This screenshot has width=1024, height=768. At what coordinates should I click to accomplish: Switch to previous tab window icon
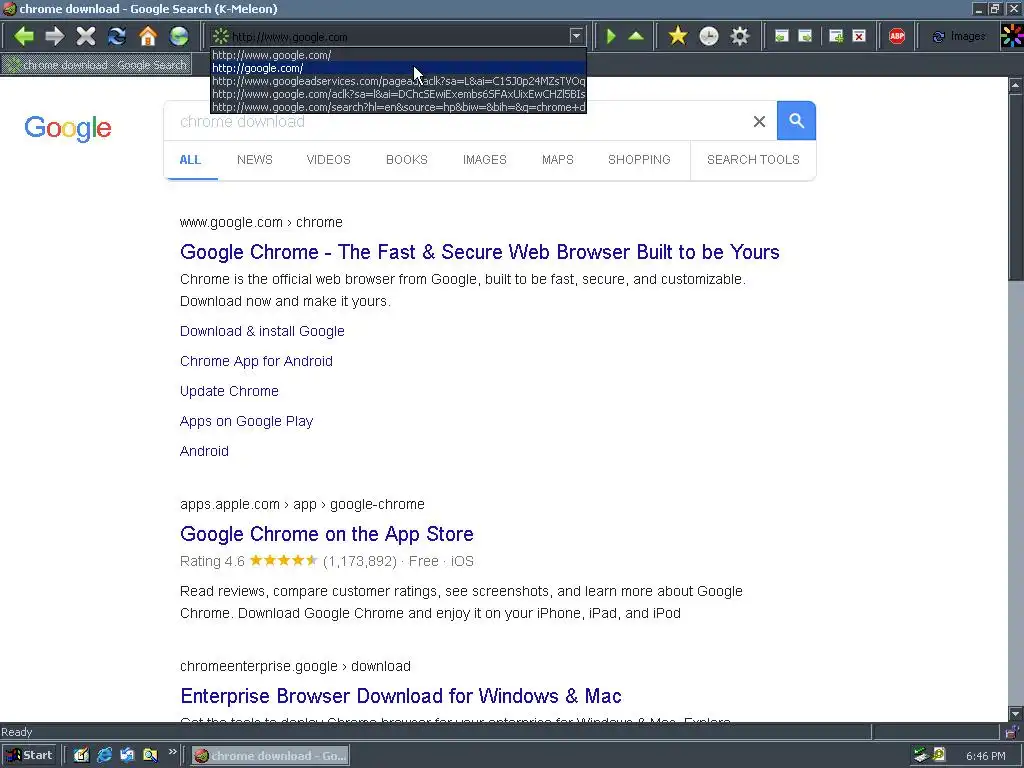click(x=781, y=36)
